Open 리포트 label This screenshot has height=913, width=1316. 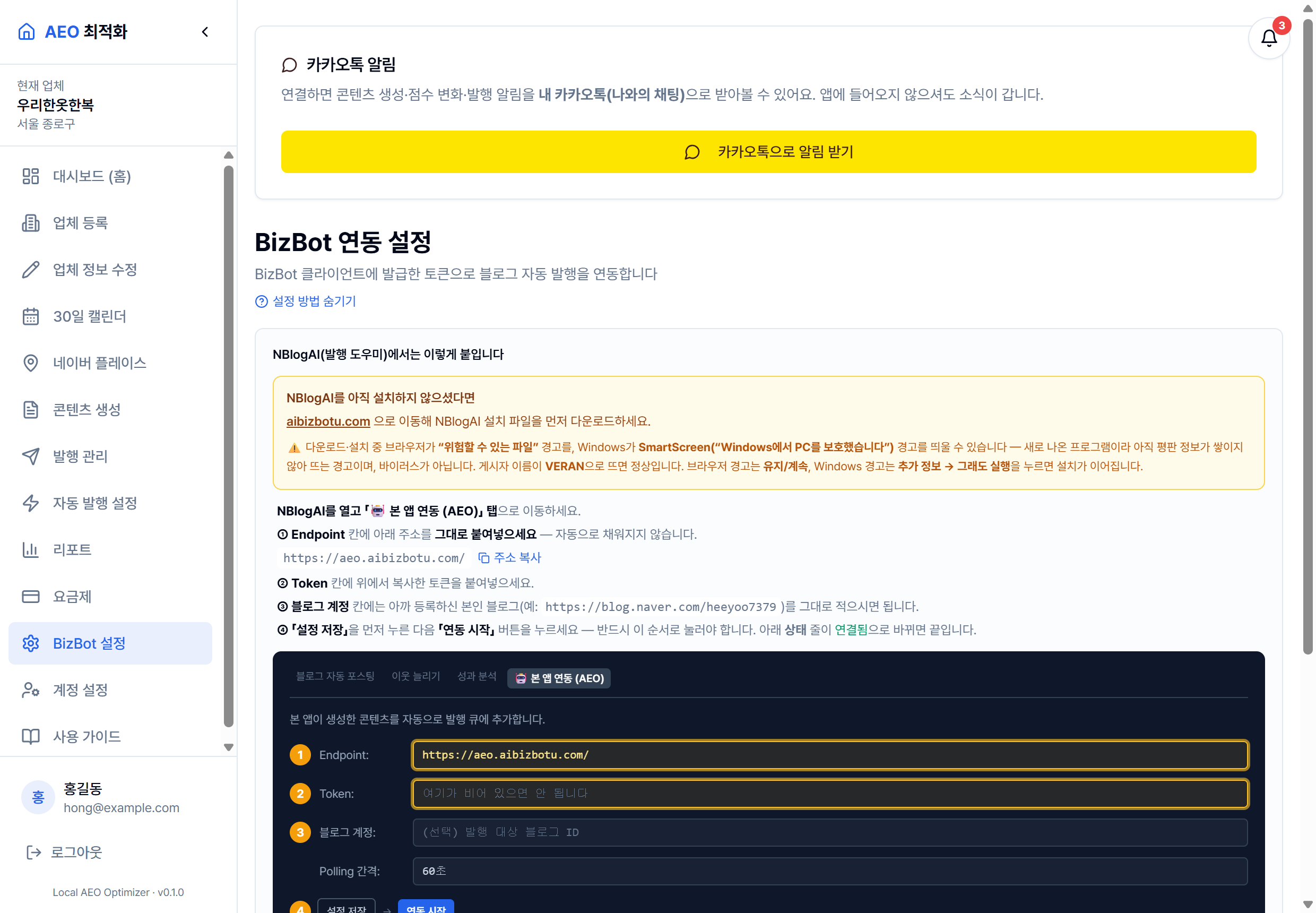72,550
